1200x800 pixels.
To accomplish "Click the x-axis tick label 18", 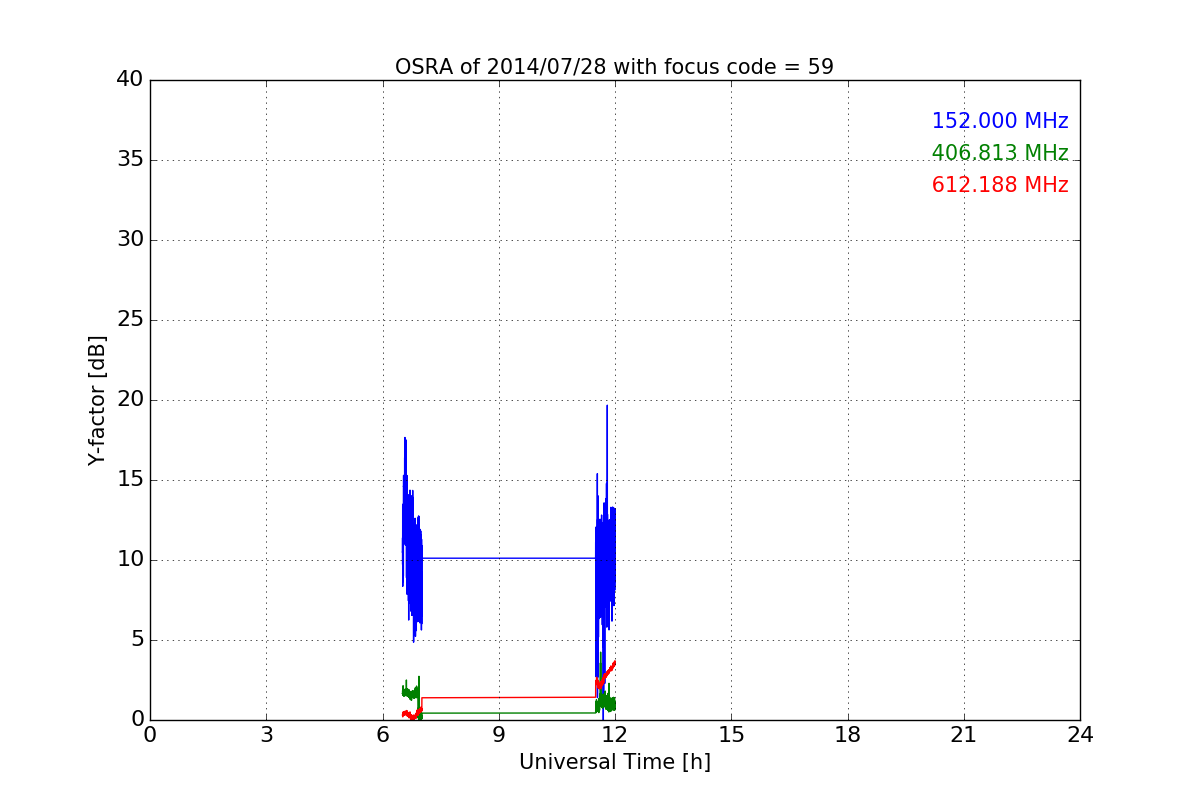I will (x=847, y=734).
